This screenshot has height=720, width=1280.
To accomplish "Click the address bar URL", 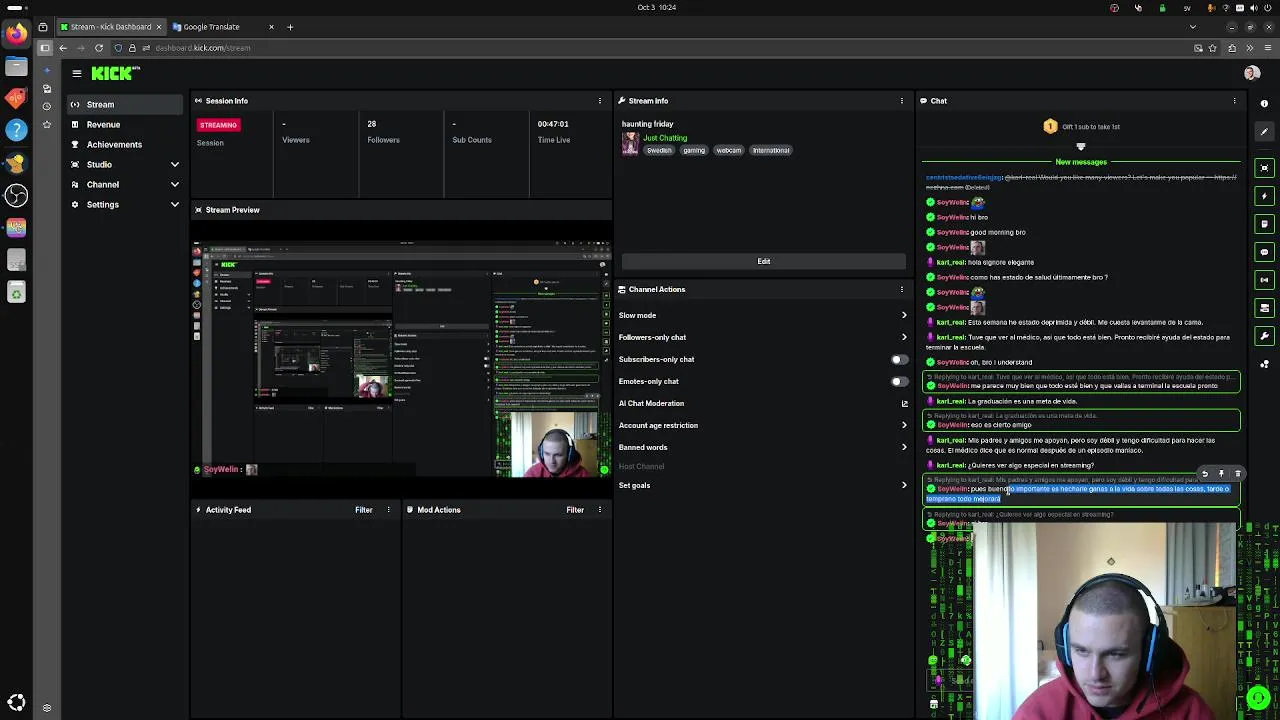I will pos(203,48).
